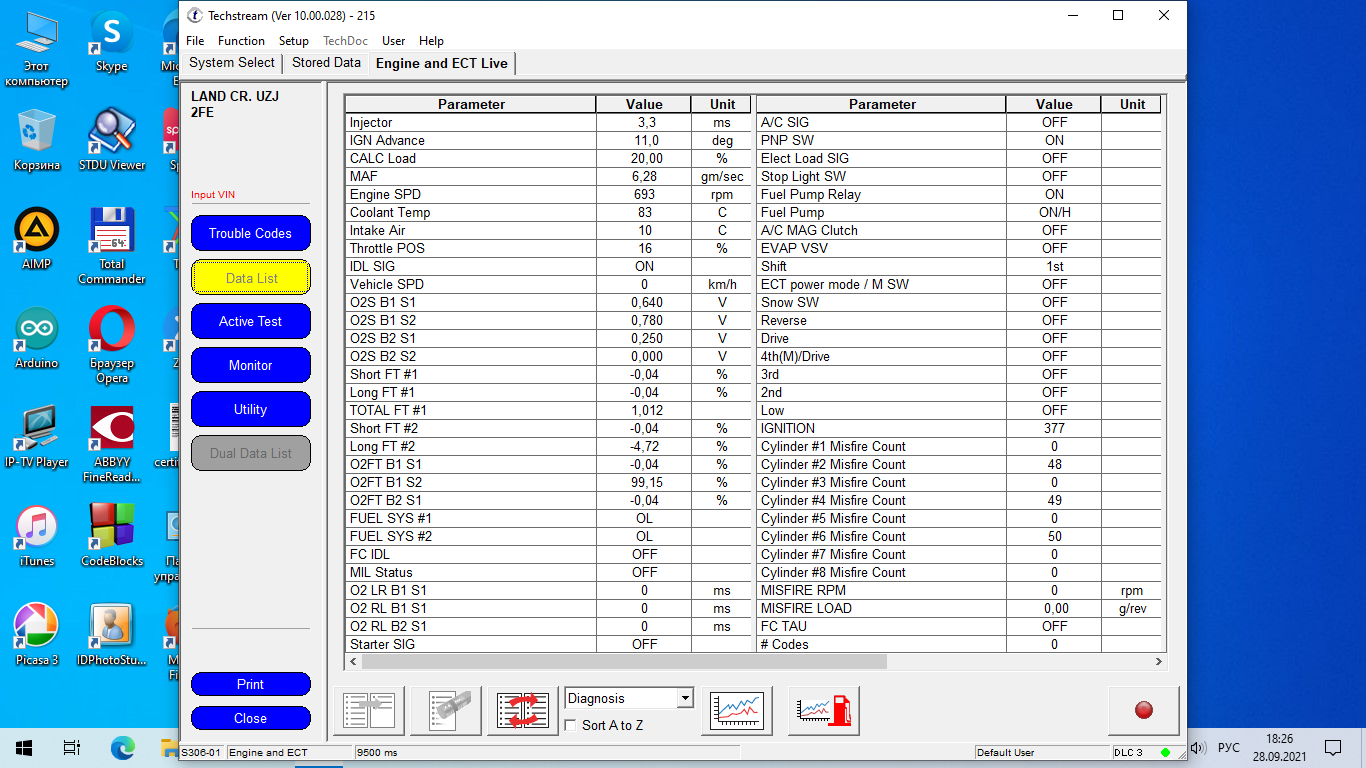Open the data list layout icon button
This screenshot has height=768, width=1366.
coord(369,710)
